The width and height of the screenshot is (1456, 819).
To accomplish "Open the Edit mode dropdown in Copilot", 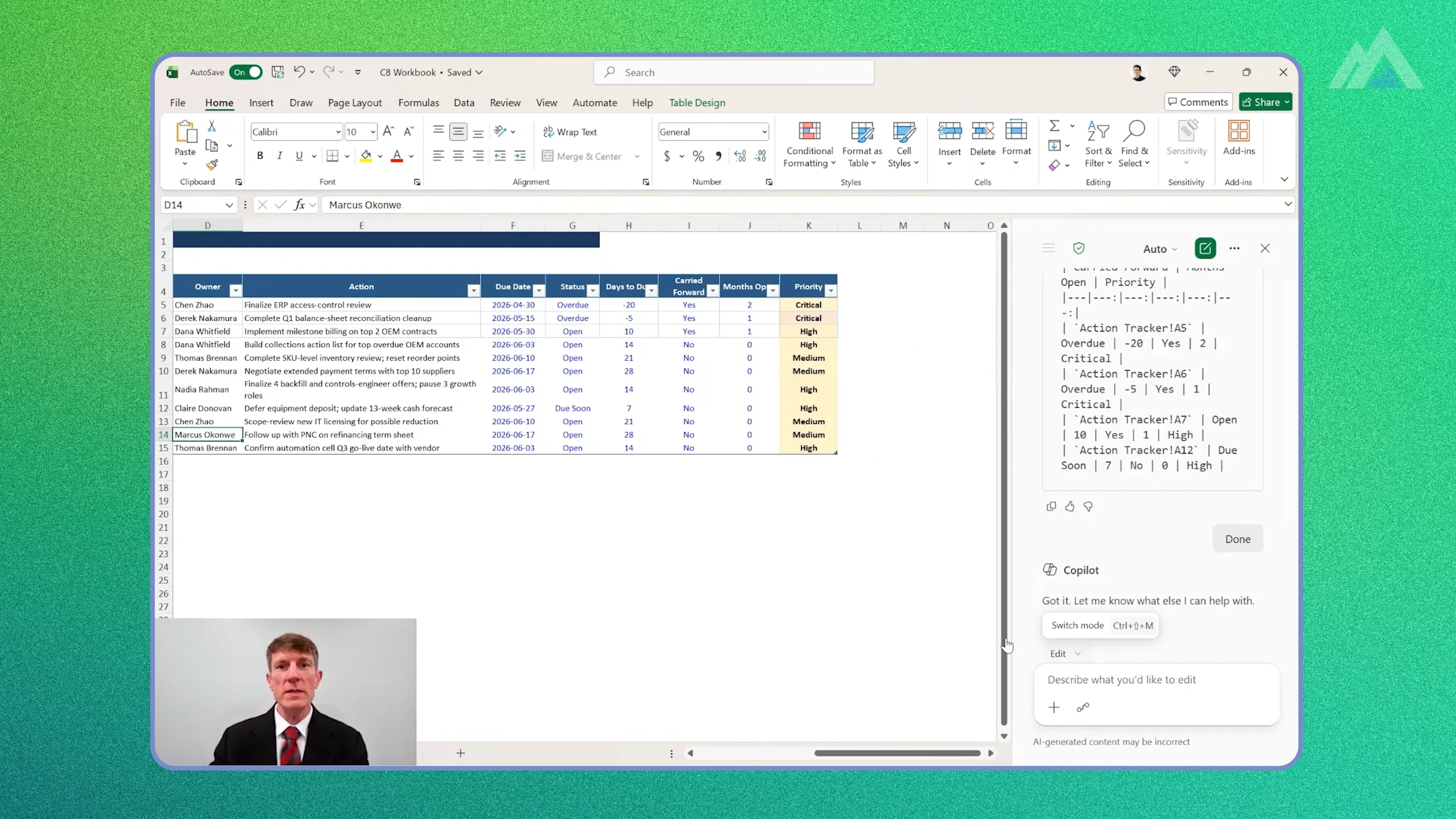I will (1065, 653).
